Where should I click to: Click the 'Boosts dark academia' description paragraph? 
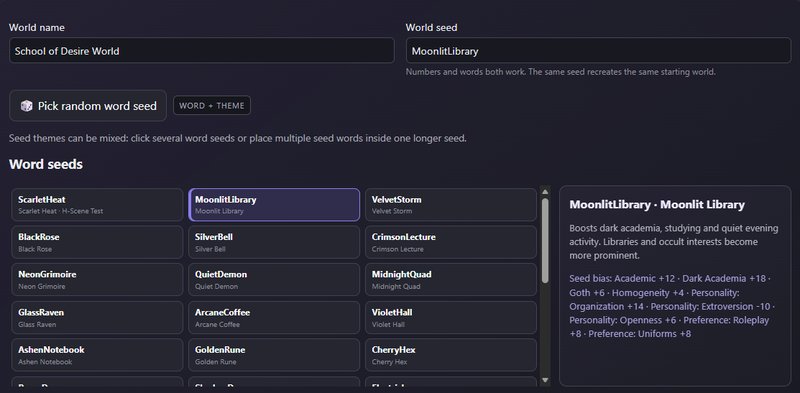(674, 242)
